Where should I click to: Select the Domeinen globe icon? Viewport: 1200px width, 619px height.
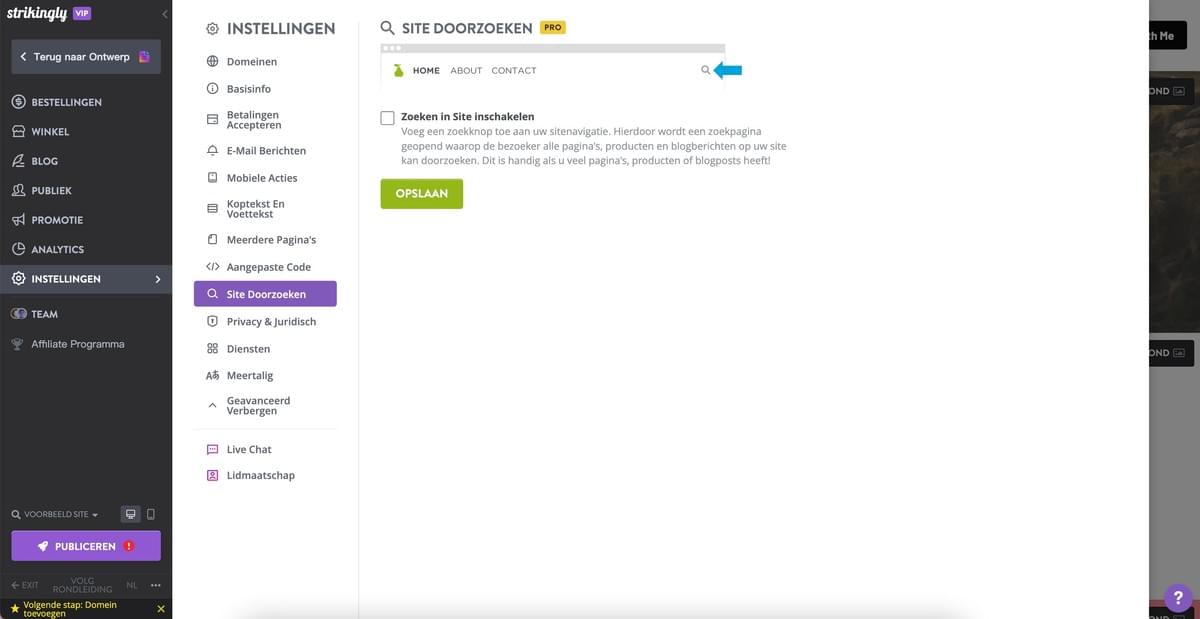click(210, 61)
